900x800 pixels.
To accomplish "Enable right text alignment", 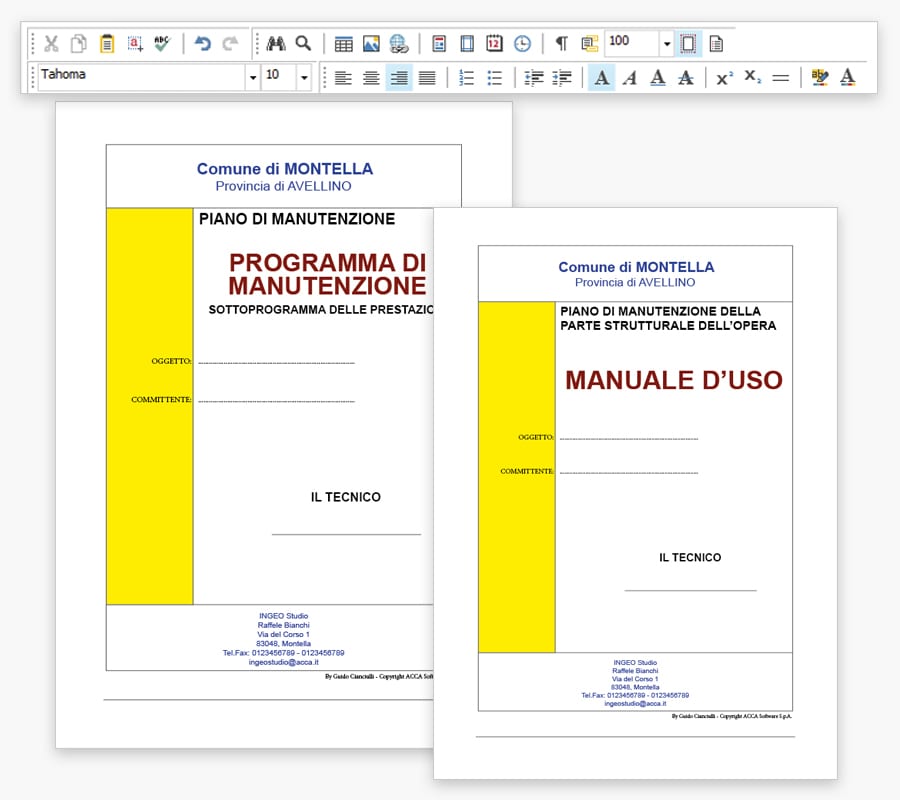I will 399,78.
